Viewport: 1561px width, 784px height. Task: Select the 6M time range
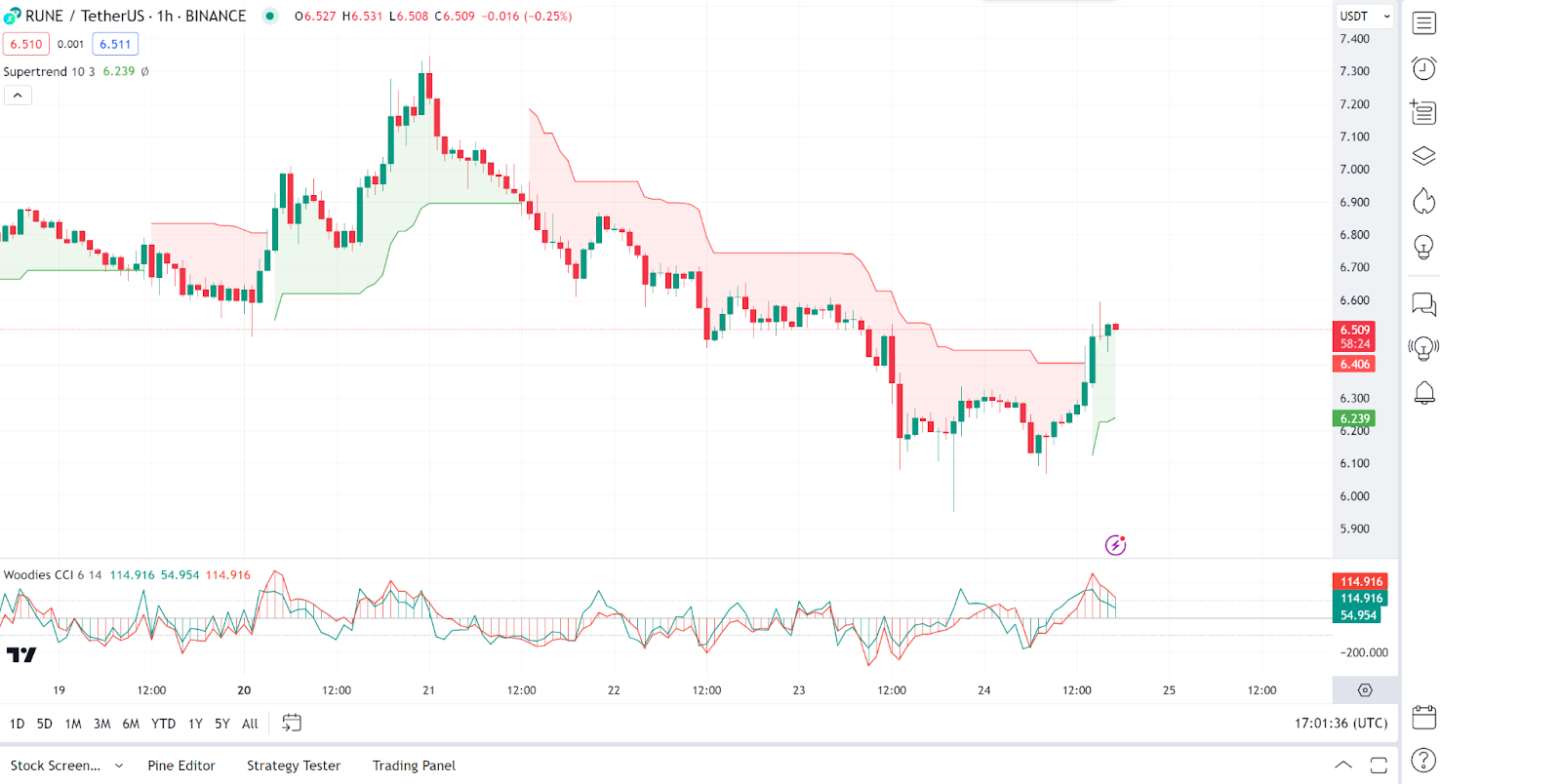coord(131,724)
